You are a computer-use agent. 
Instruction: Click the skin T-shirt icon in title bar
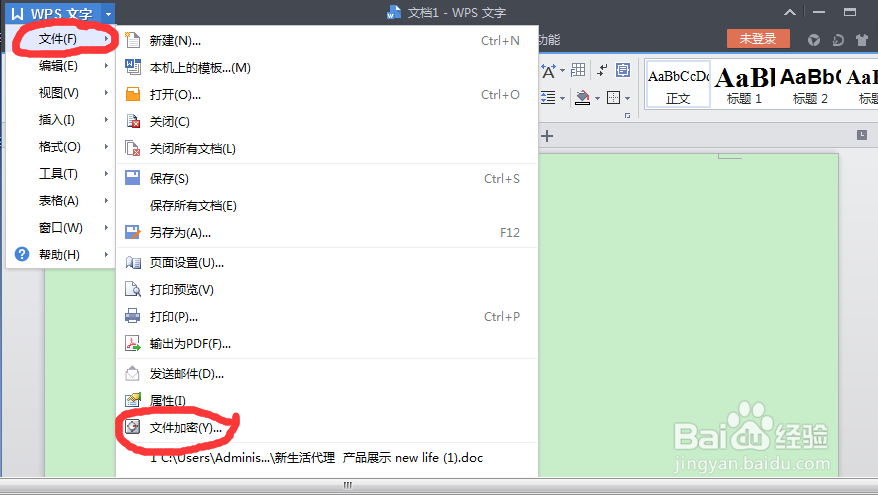pos(862,40)
